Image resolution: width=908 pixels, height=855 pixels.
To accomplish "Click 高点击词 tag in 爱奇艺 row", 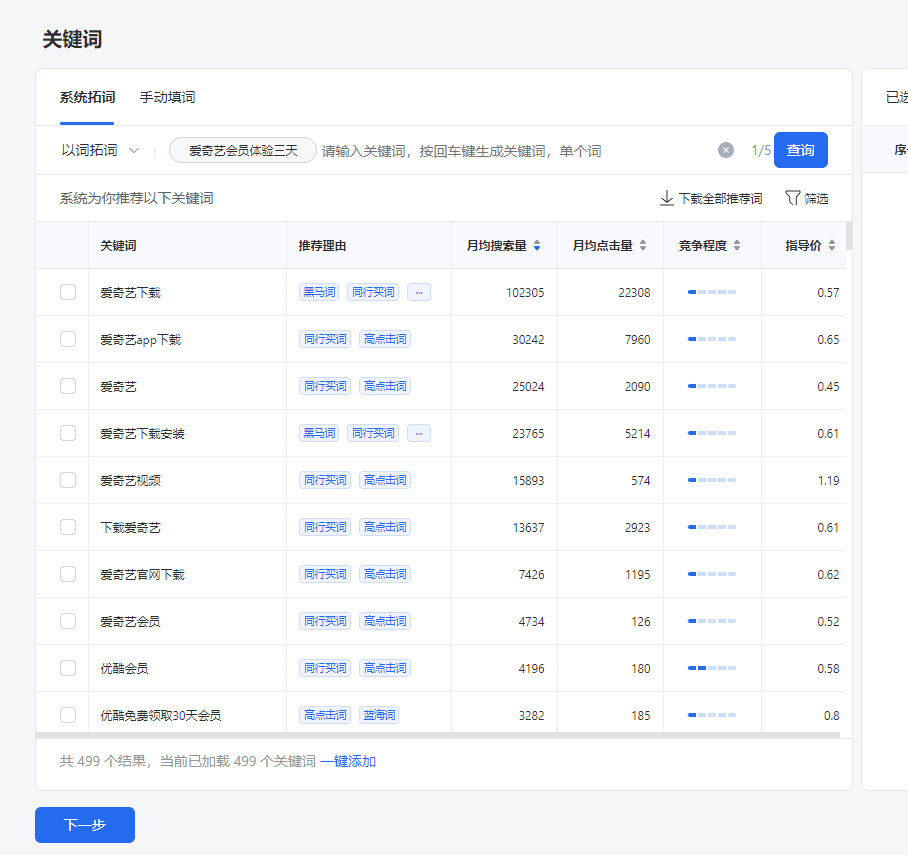I will [x=385, y=386].
